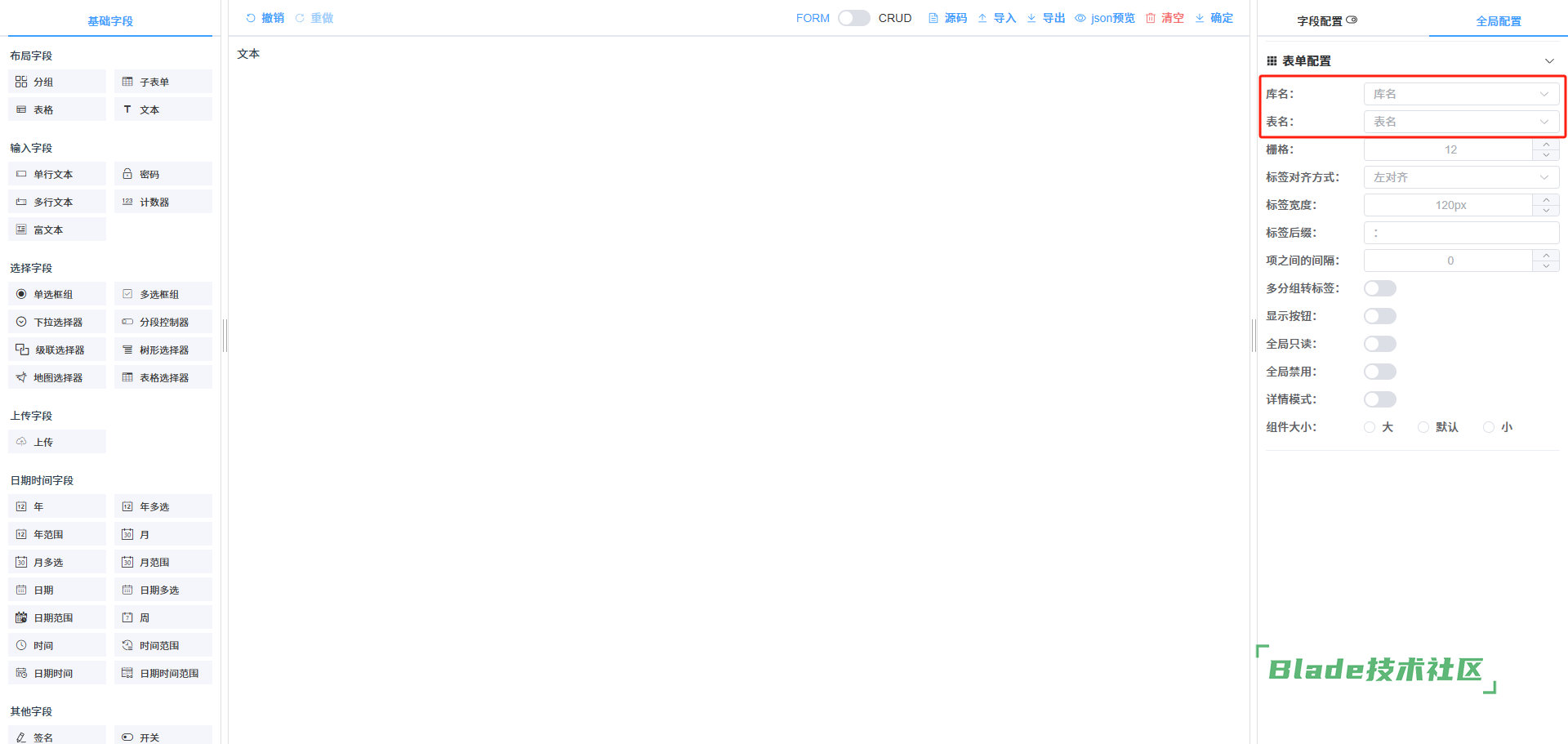Switch to the 基础字段 tab
Viewport: 1568px width, 744px height.
[x=110, y=21]
